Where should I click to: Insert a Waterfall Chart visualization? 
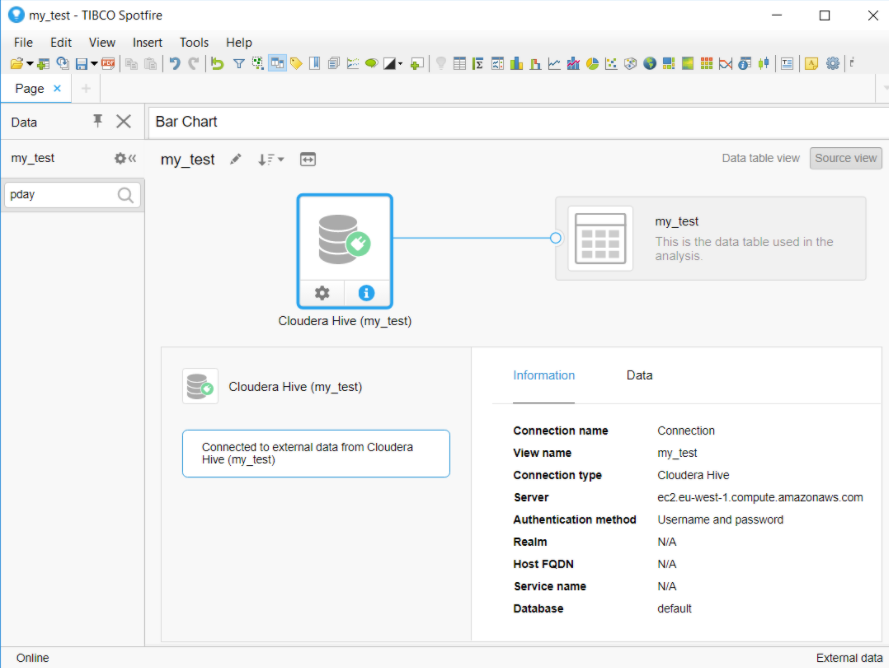tap(535, 64)
